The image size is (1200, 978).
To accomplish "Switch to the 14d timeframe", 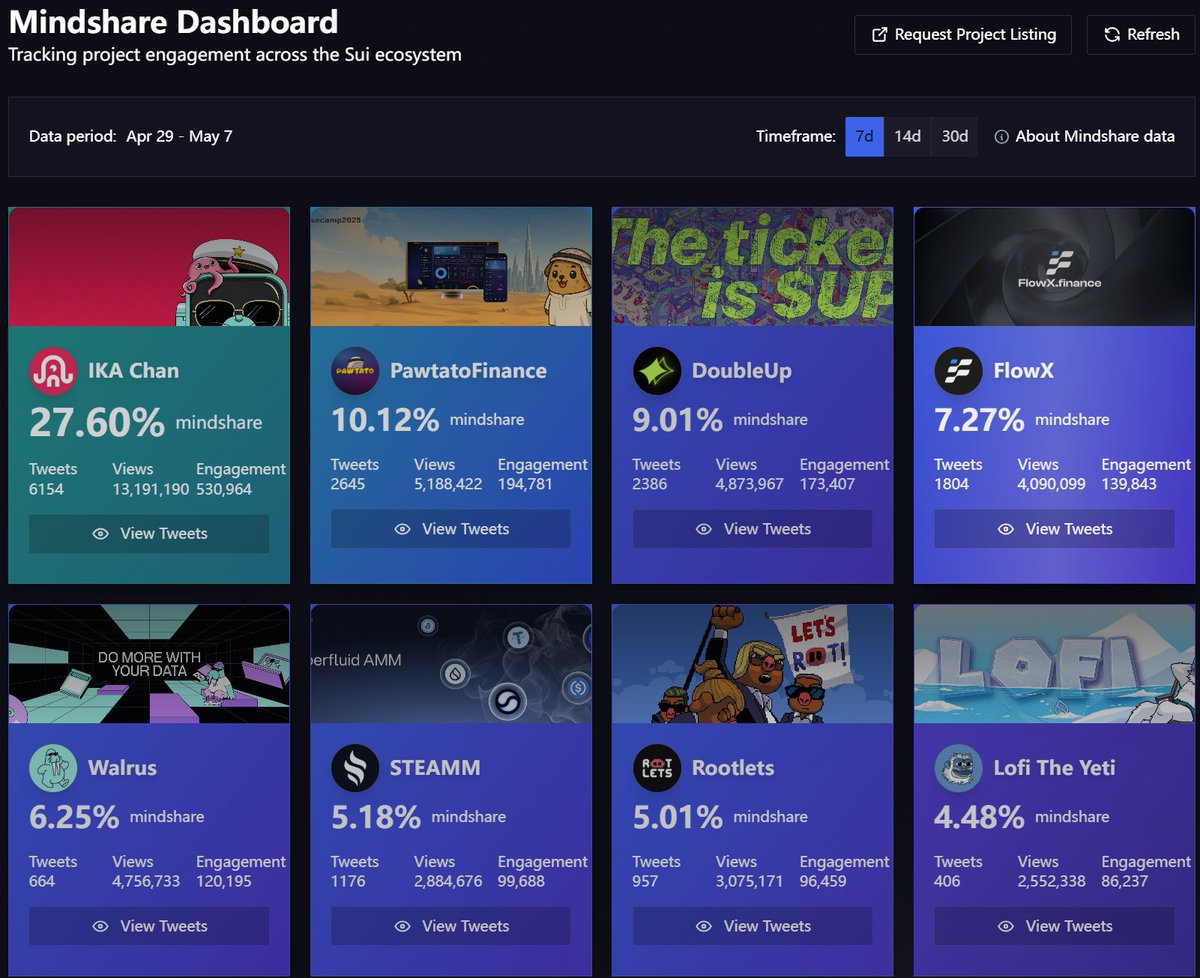I will [x=907, y=136].
